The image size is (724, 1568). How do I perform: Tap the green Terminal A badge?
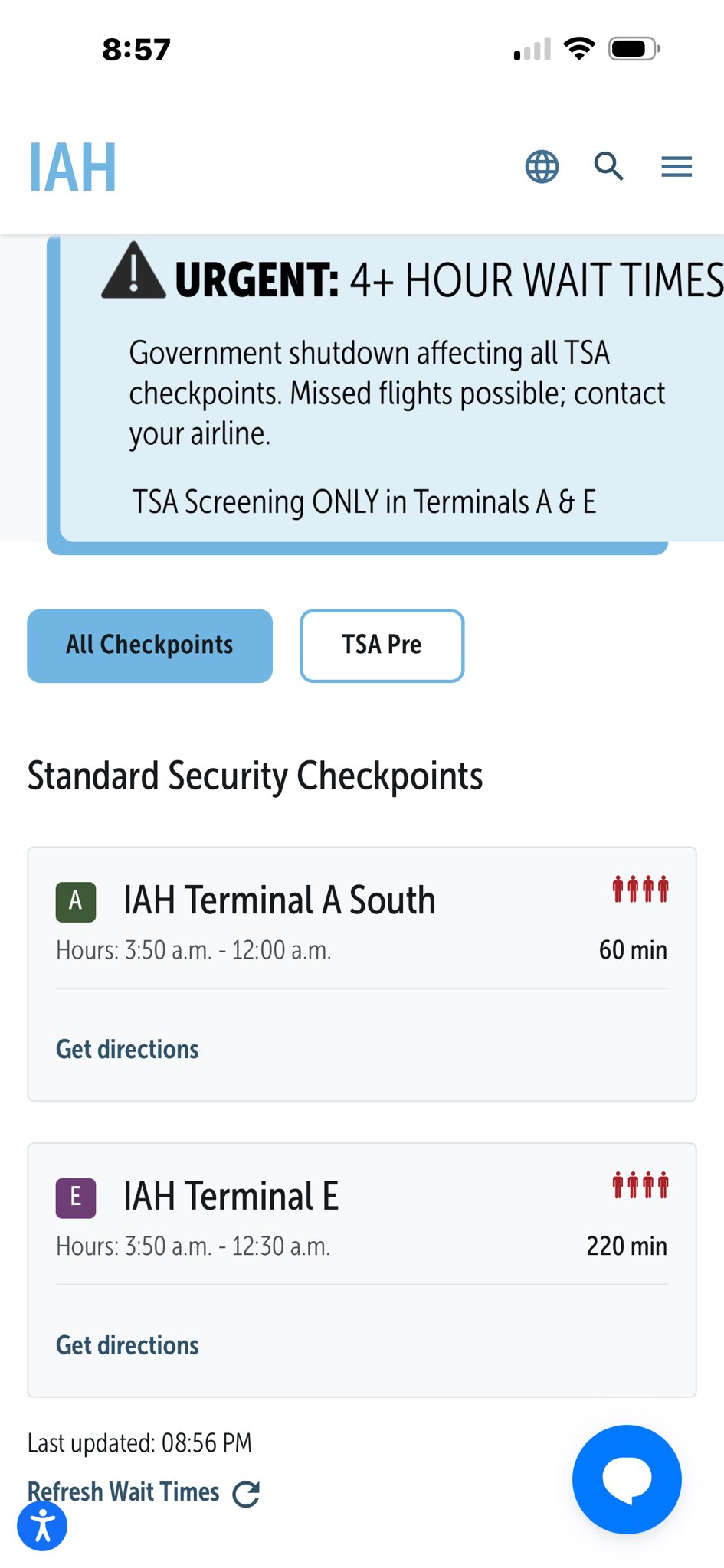tap(76, 901)
